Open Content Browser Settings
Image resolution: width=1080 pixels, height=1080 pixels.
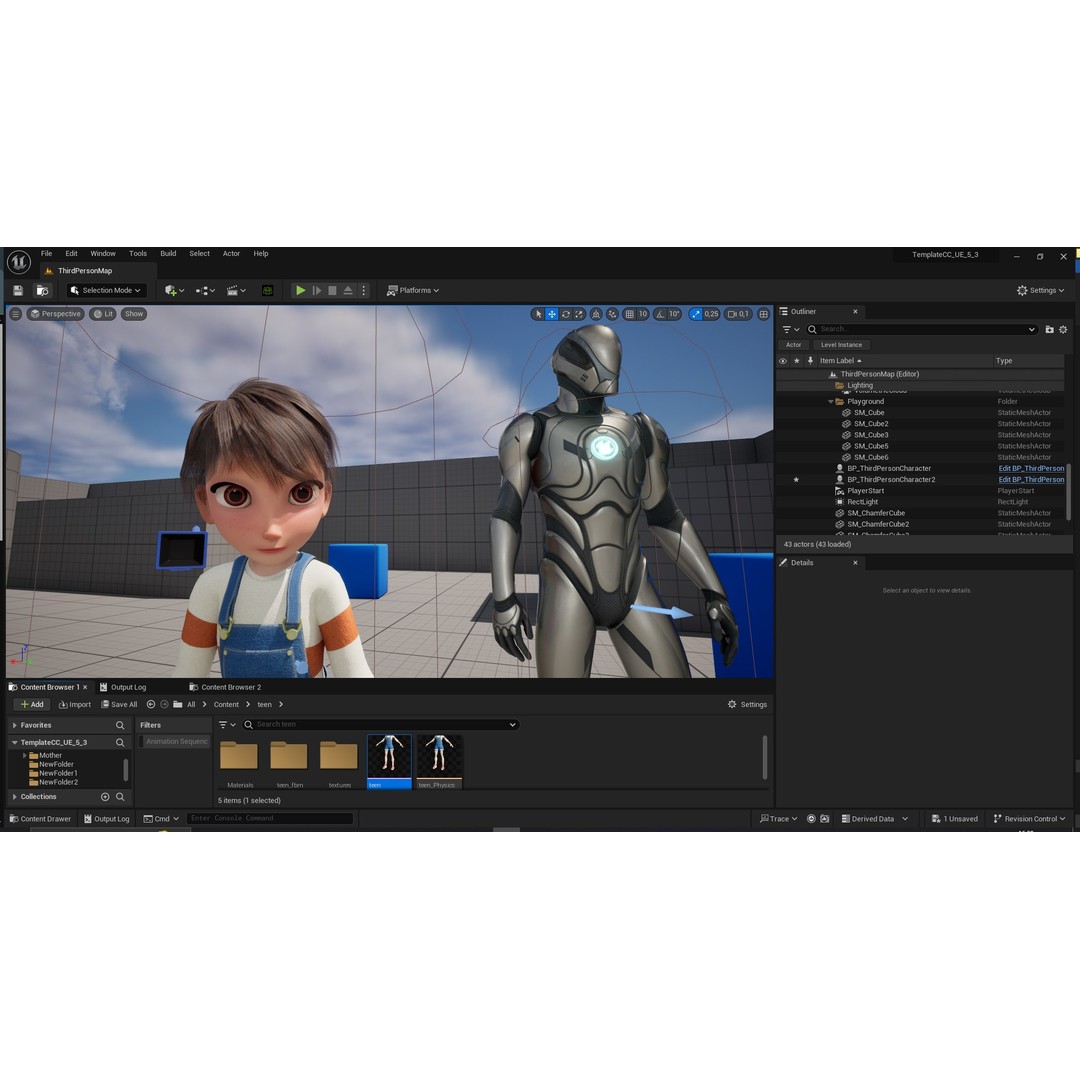coord(747,705)
